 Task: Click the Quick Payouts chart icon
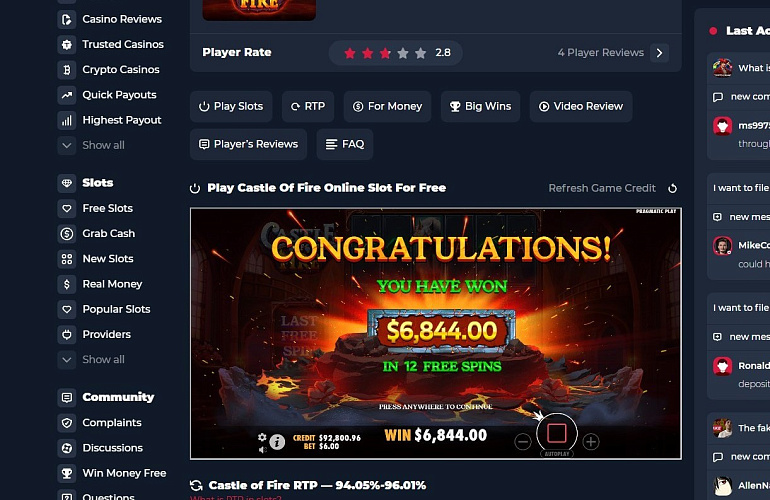coord(67,95)
